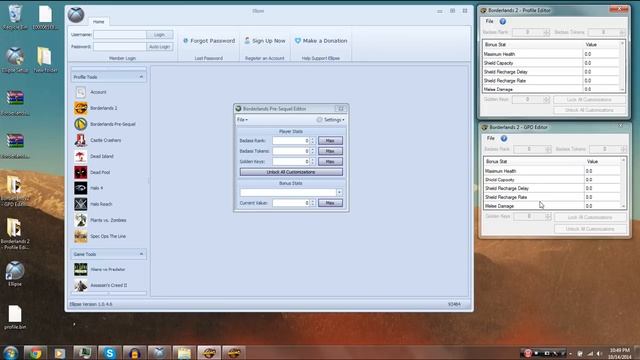Select the profile.bin file on desktop
640x360 pixels.
pyautogui.click(x=15, y=318)
